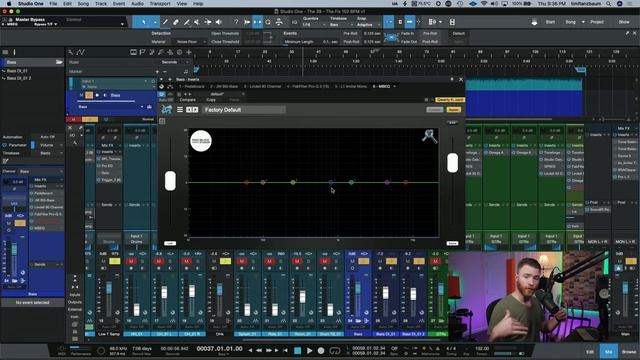Click the Project button top right
The height and width of the screenshot is (360, 640).
(x=597, y=22)
